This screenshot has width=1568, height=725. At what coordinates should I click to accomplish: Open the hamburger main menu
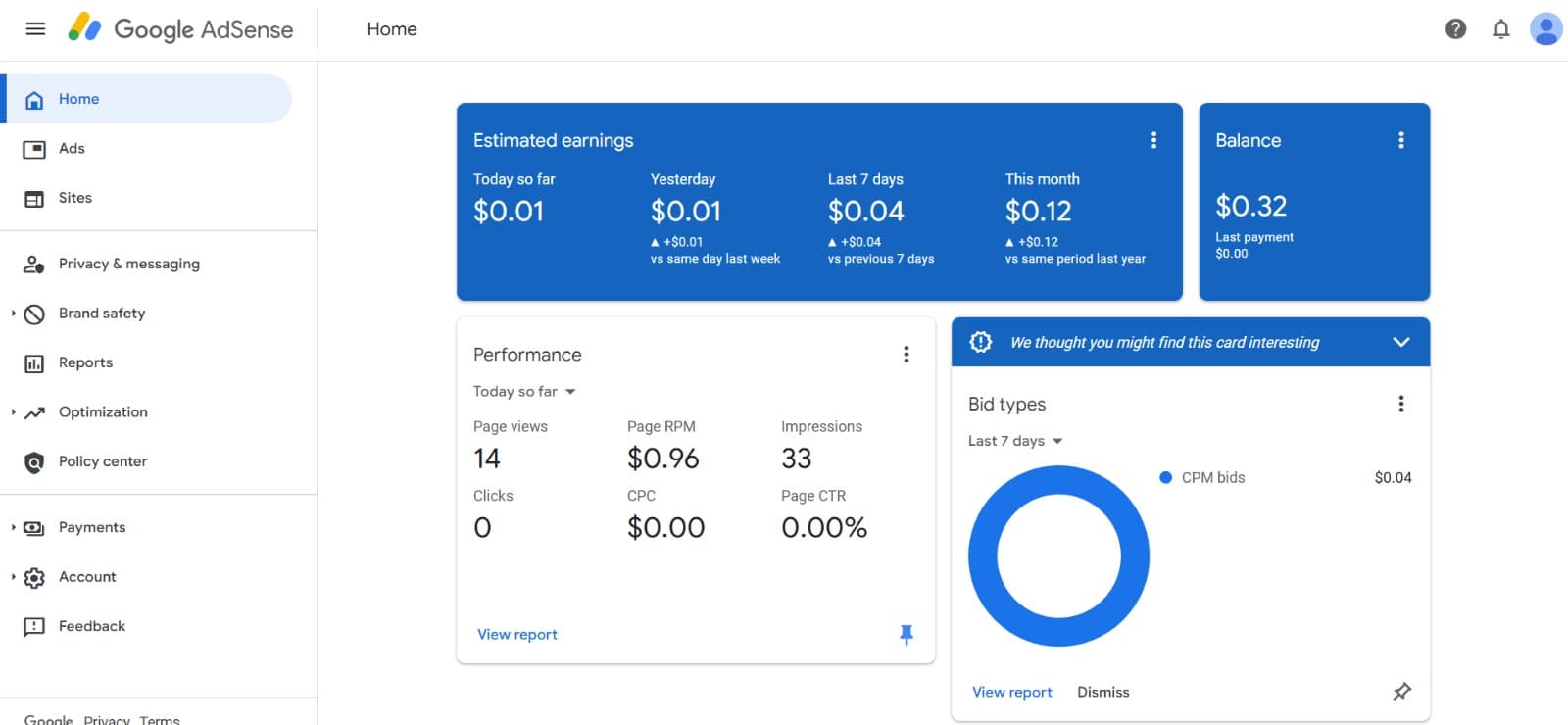pos(35,29)
